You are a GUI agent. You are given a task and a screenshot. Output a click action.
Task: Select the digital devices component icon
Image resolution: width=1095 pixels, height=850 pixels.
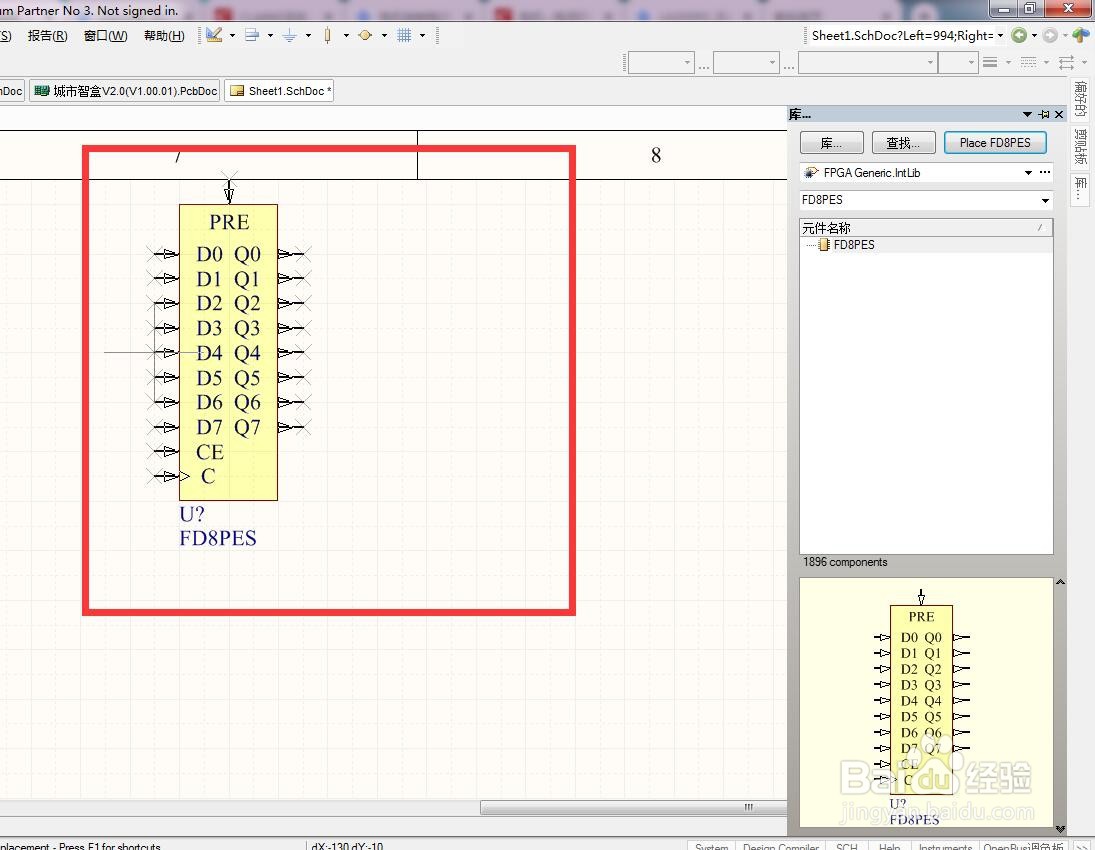tap(328, 35)
